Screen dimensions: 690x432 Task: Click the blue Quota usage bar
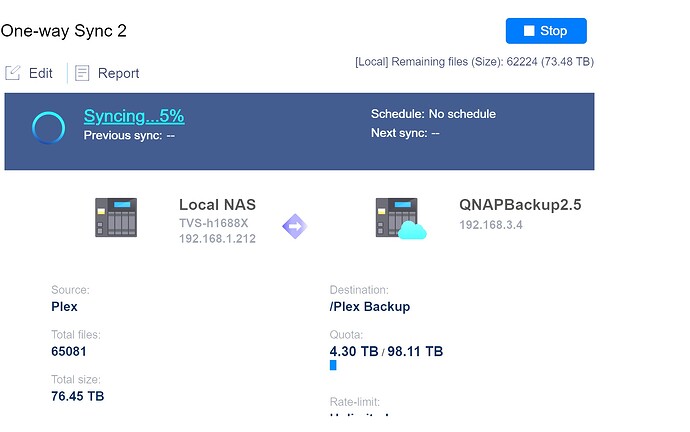click(x=333, y=366)
